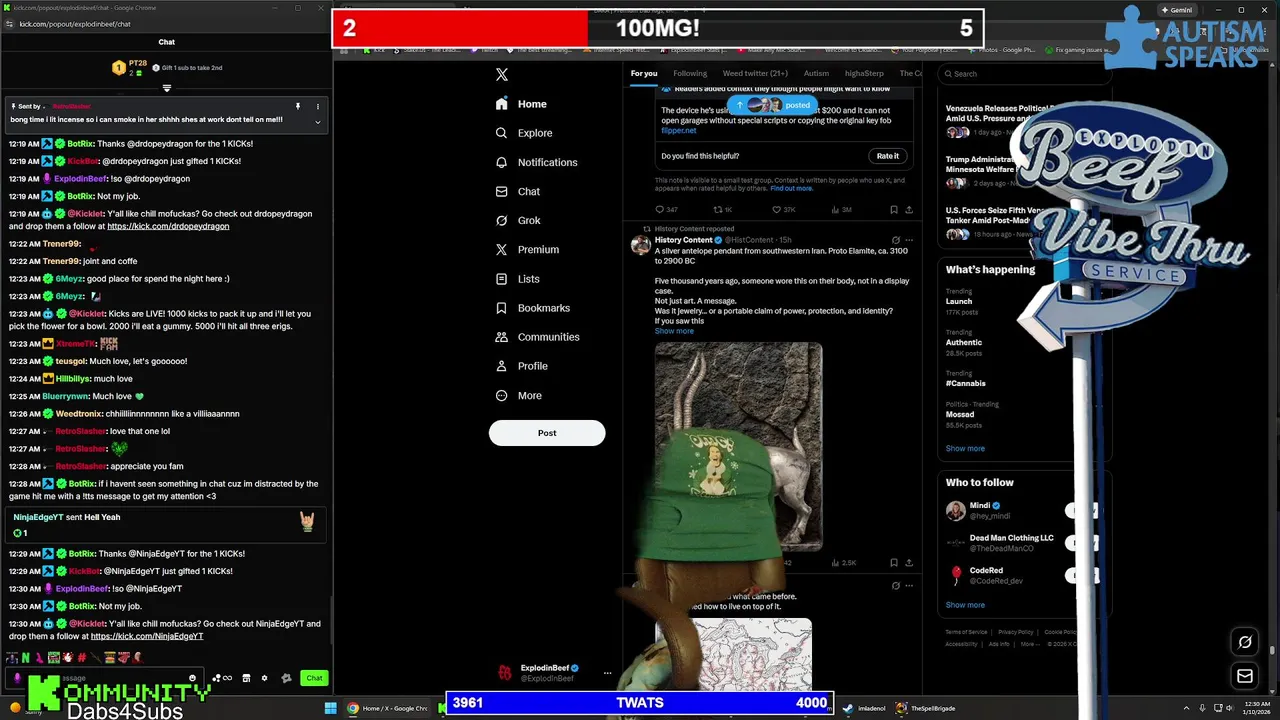Open Bookmarks in the X sidebar

point(533,308)
